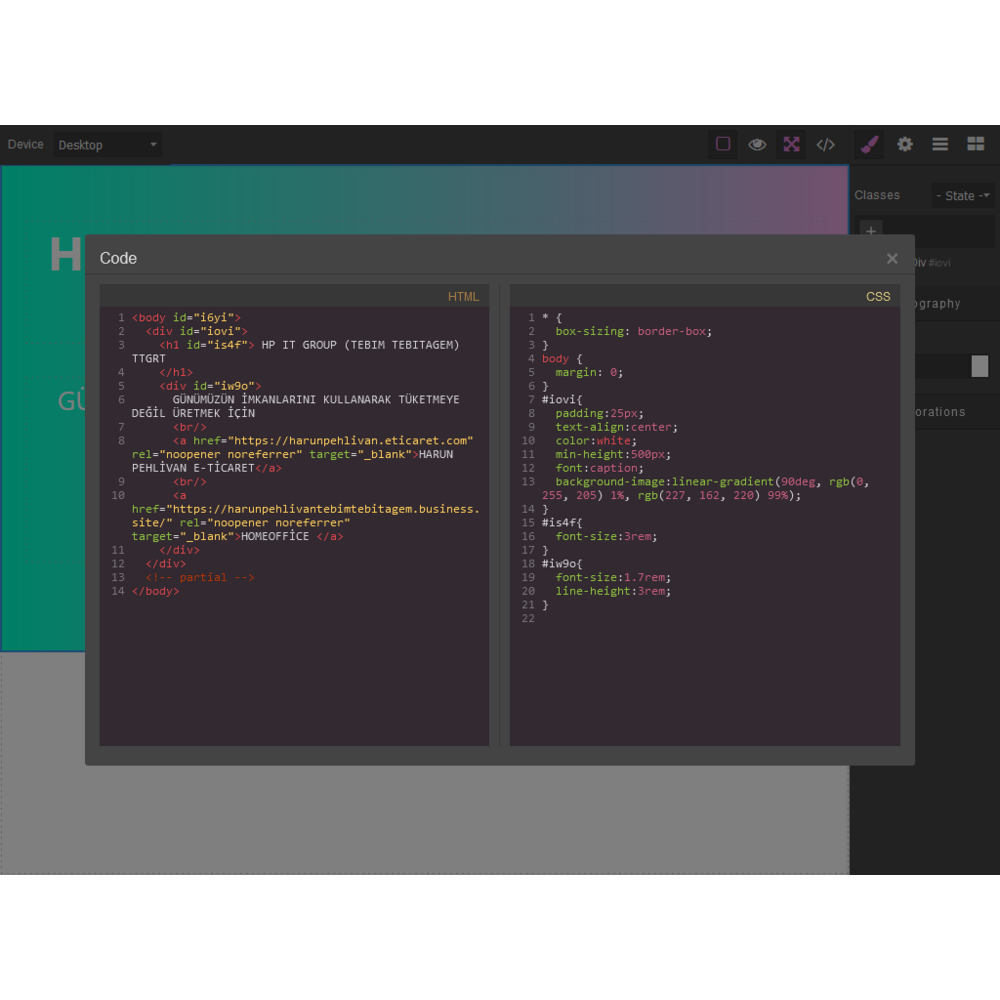Toggle the view components outline icon
The image size is (1000, 1000).
(723, 144)
